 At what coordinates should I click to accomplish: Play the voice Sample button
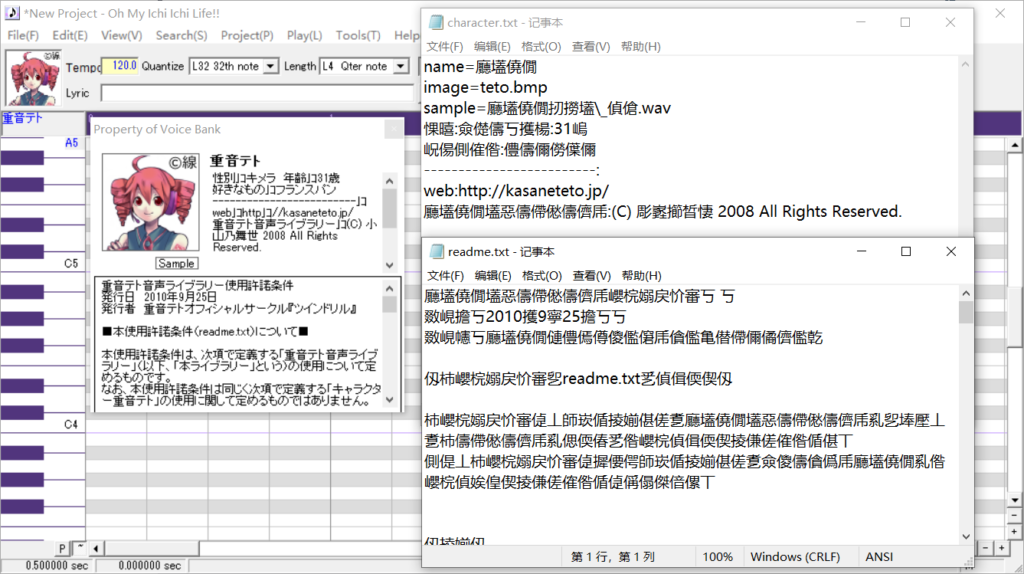pos(176,263)
